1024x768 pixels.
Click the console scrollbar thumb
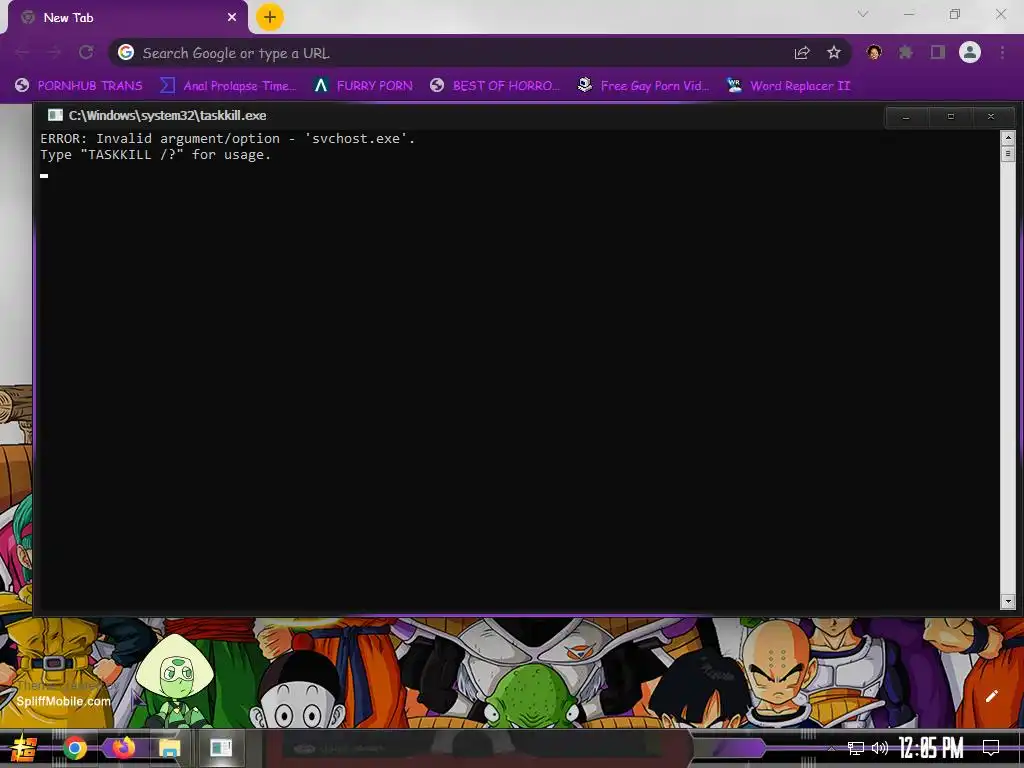pyautogui.click(x=1008, y=154)
